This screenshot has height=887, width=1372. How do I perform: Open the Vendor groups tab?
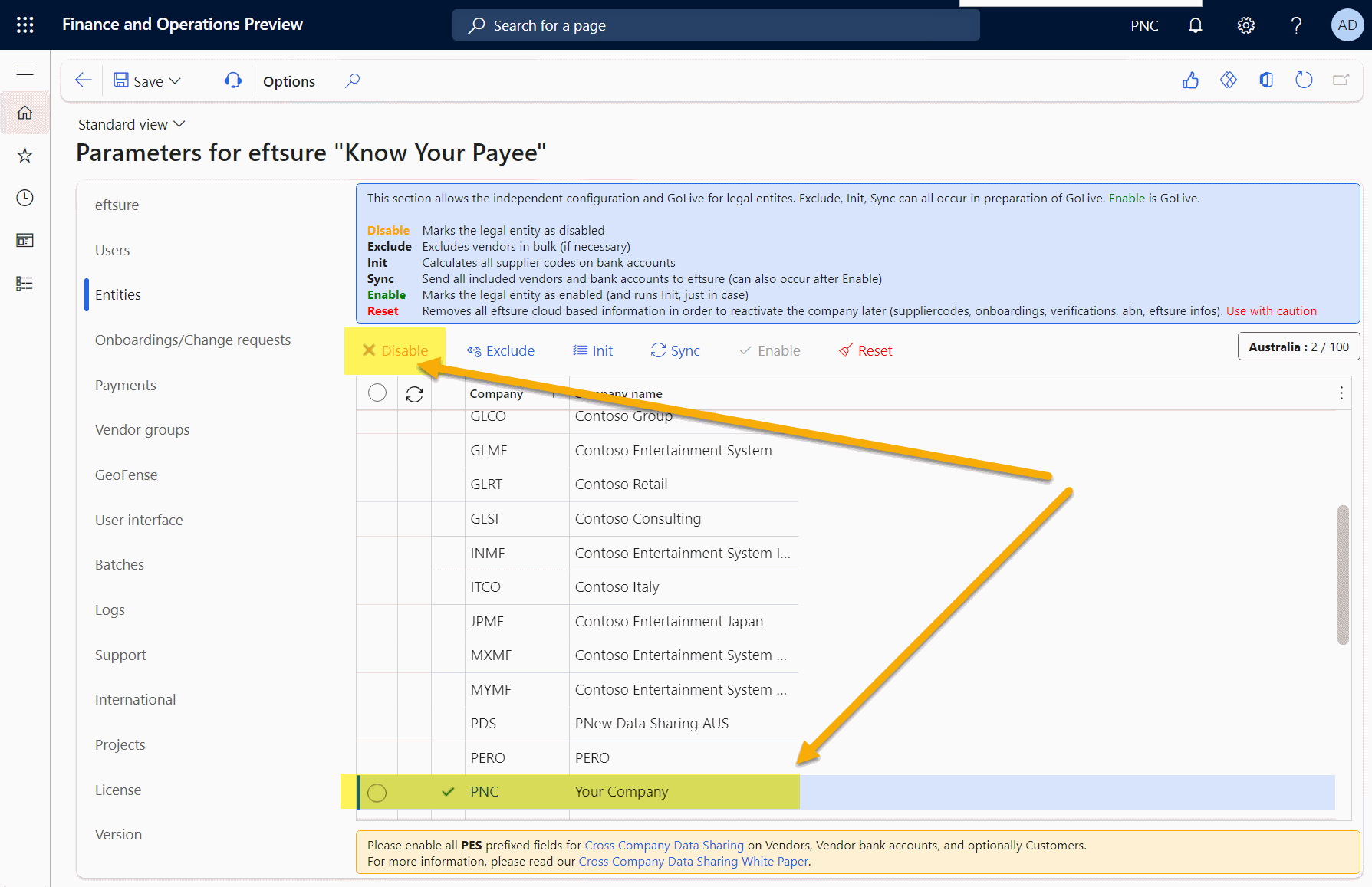[142, 429]
